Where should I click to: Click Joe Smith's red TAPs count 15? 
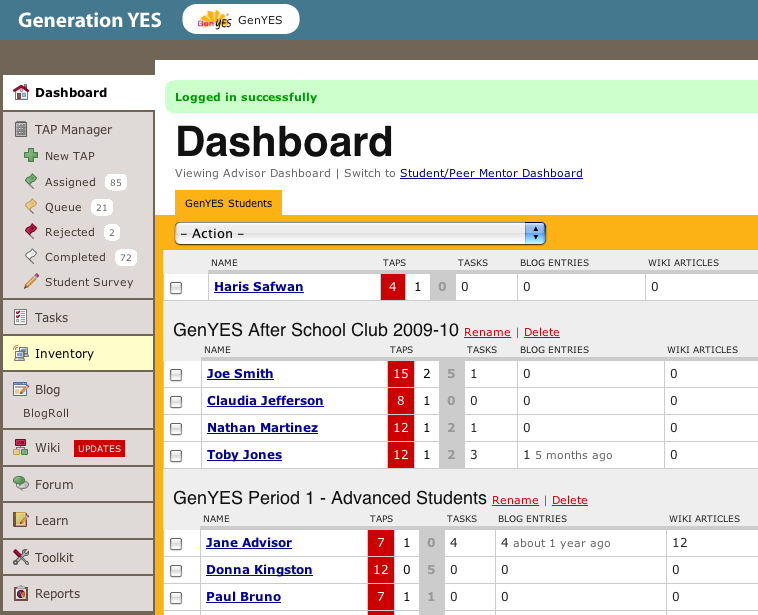pyautogui.click(x=401, y=374)
